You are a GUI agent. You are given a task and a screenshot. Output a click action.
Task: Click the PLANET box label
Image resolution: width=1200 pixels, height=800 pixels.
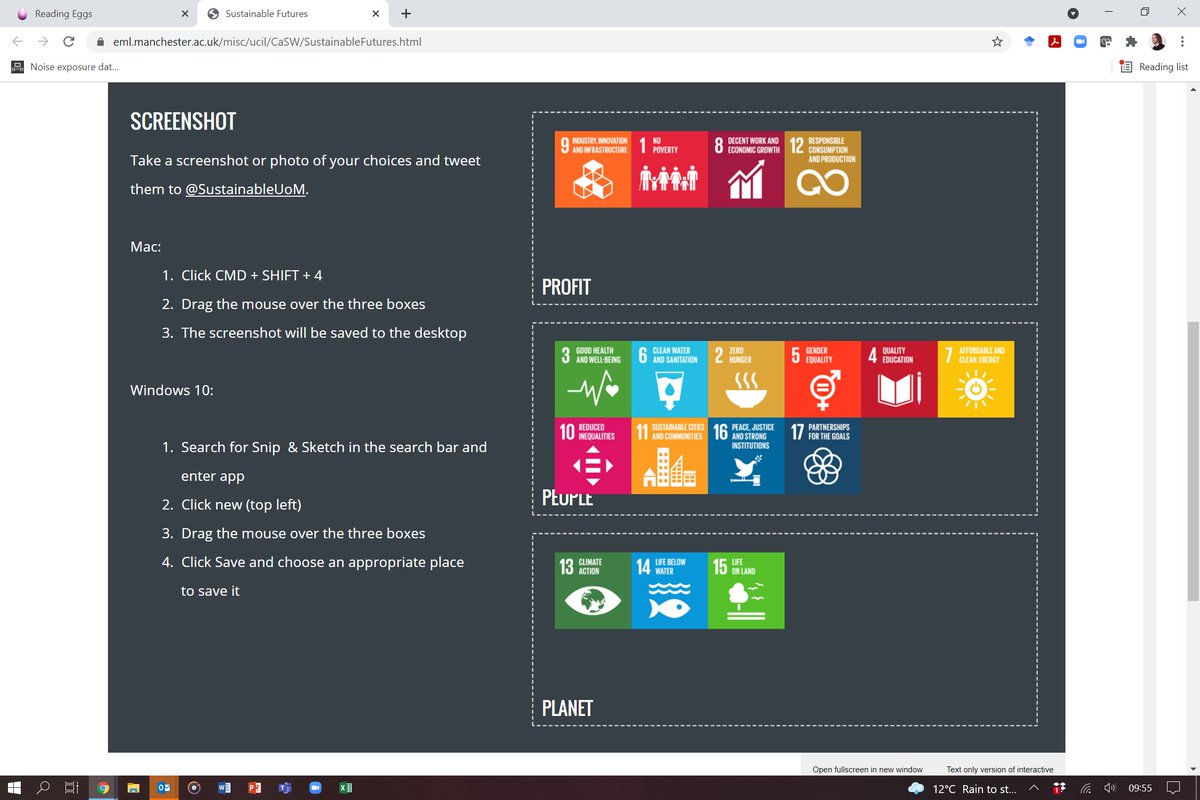567,709
